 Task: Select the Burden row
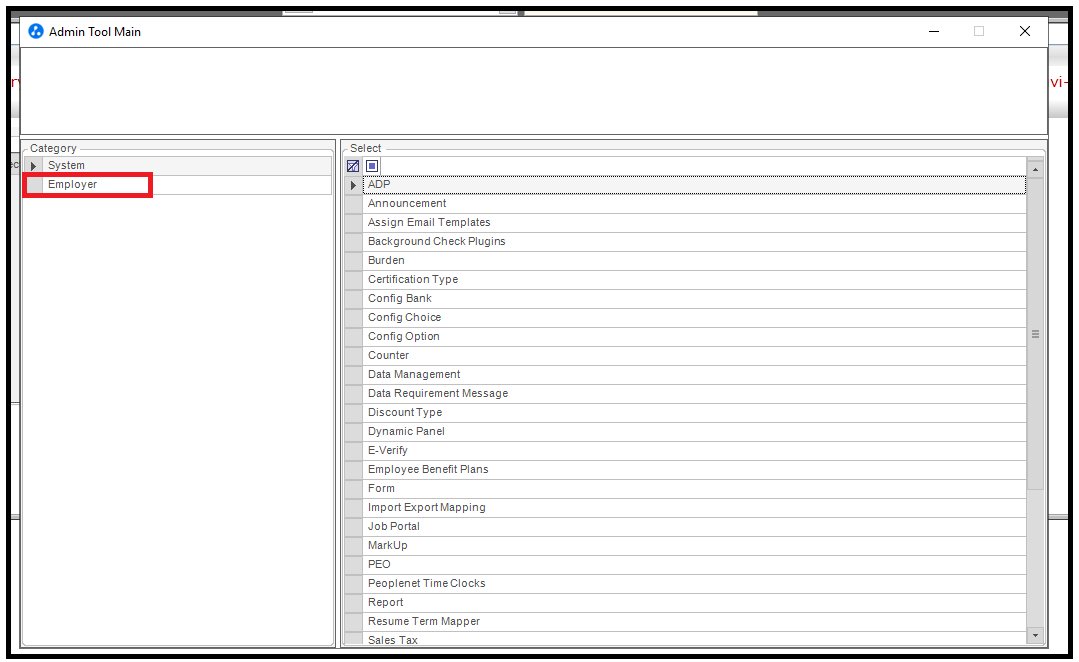[x=694, y=260]
